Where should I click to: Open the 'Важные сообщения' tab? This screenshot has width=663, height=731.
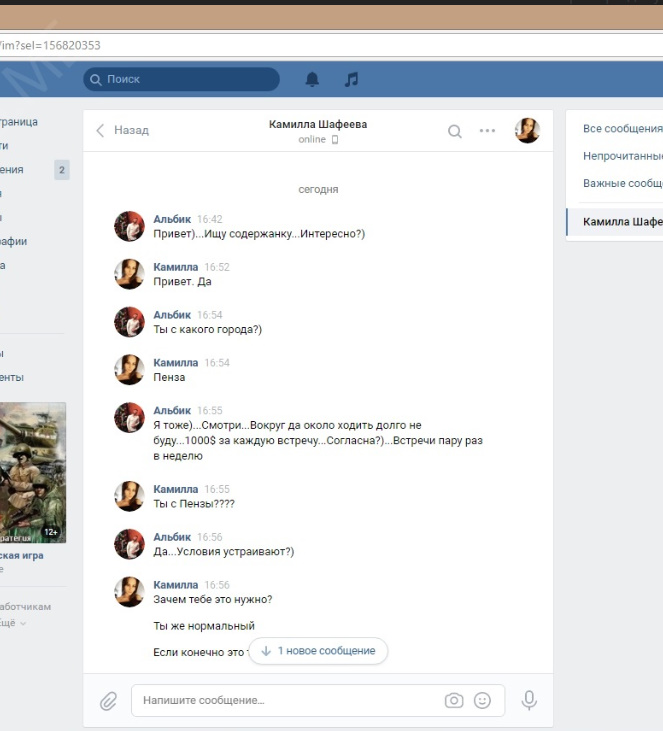click(x=622, y=184)
